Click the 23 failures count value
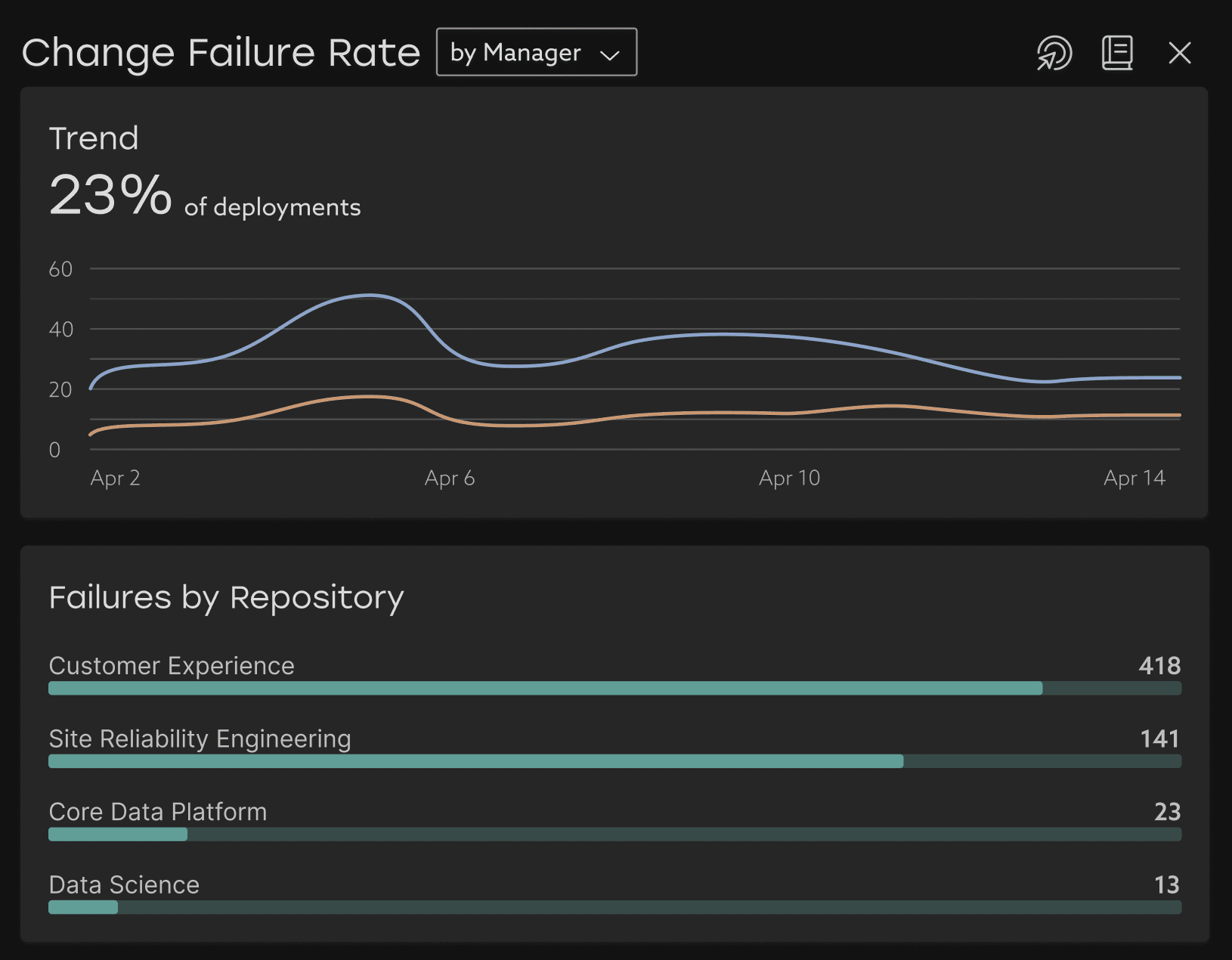 point(1168,811)
